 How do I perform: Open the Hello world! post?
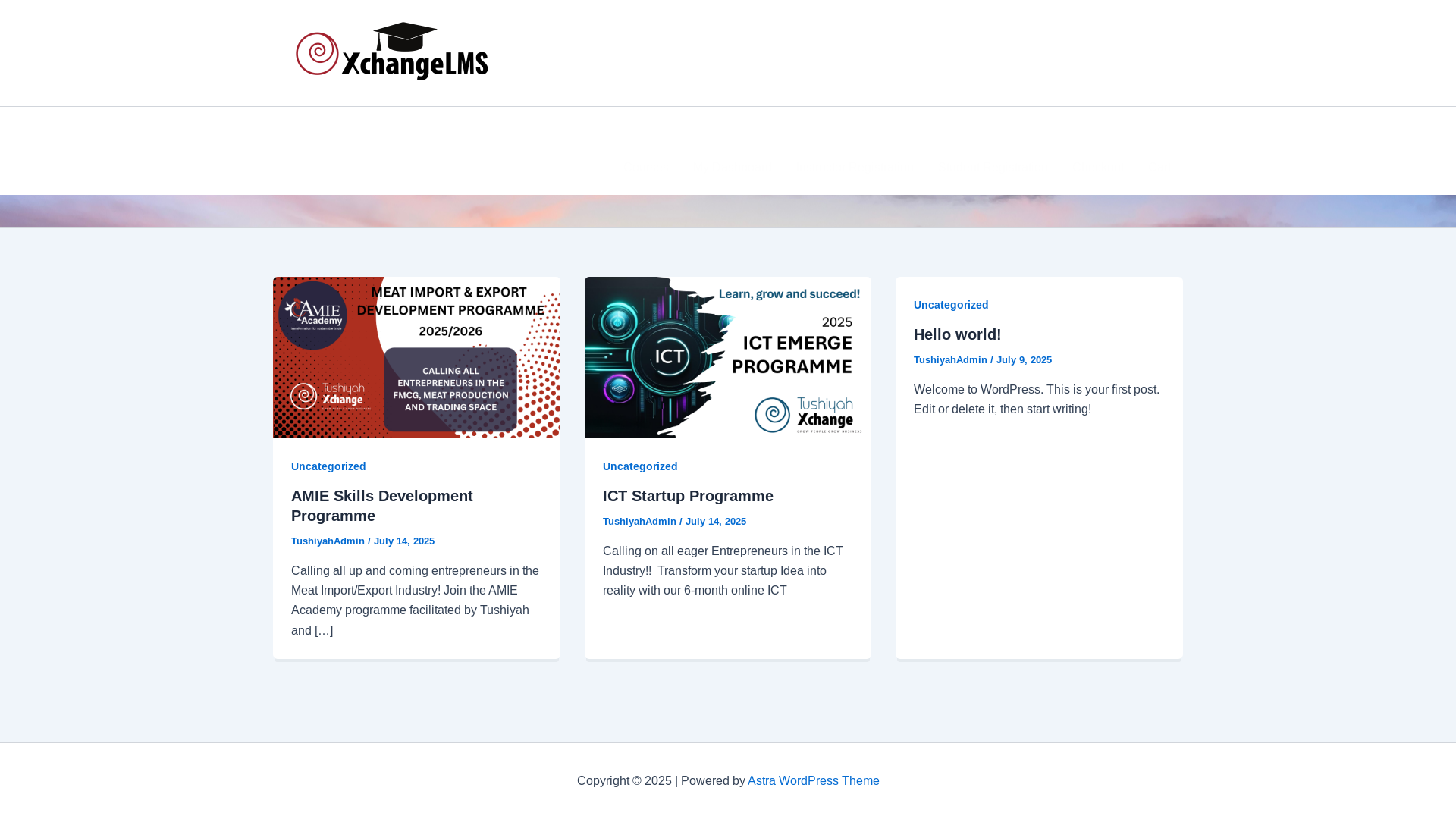click(957, 334)
